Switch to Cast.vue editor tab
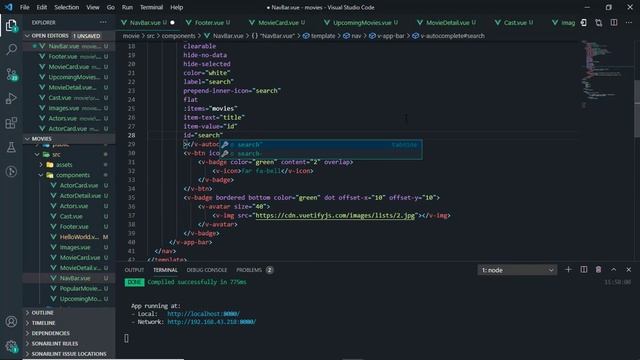 [515, 23]
